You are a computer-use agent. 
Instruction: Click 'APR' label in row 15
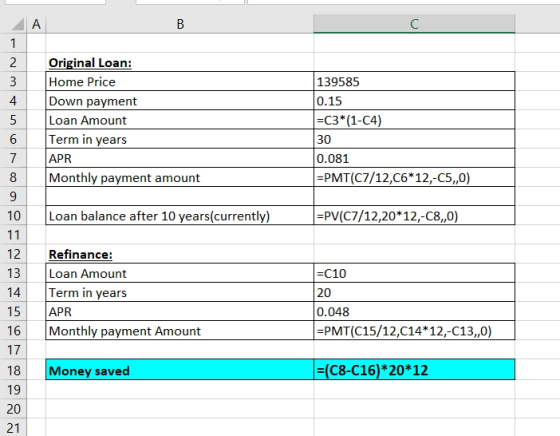point(180,311)
